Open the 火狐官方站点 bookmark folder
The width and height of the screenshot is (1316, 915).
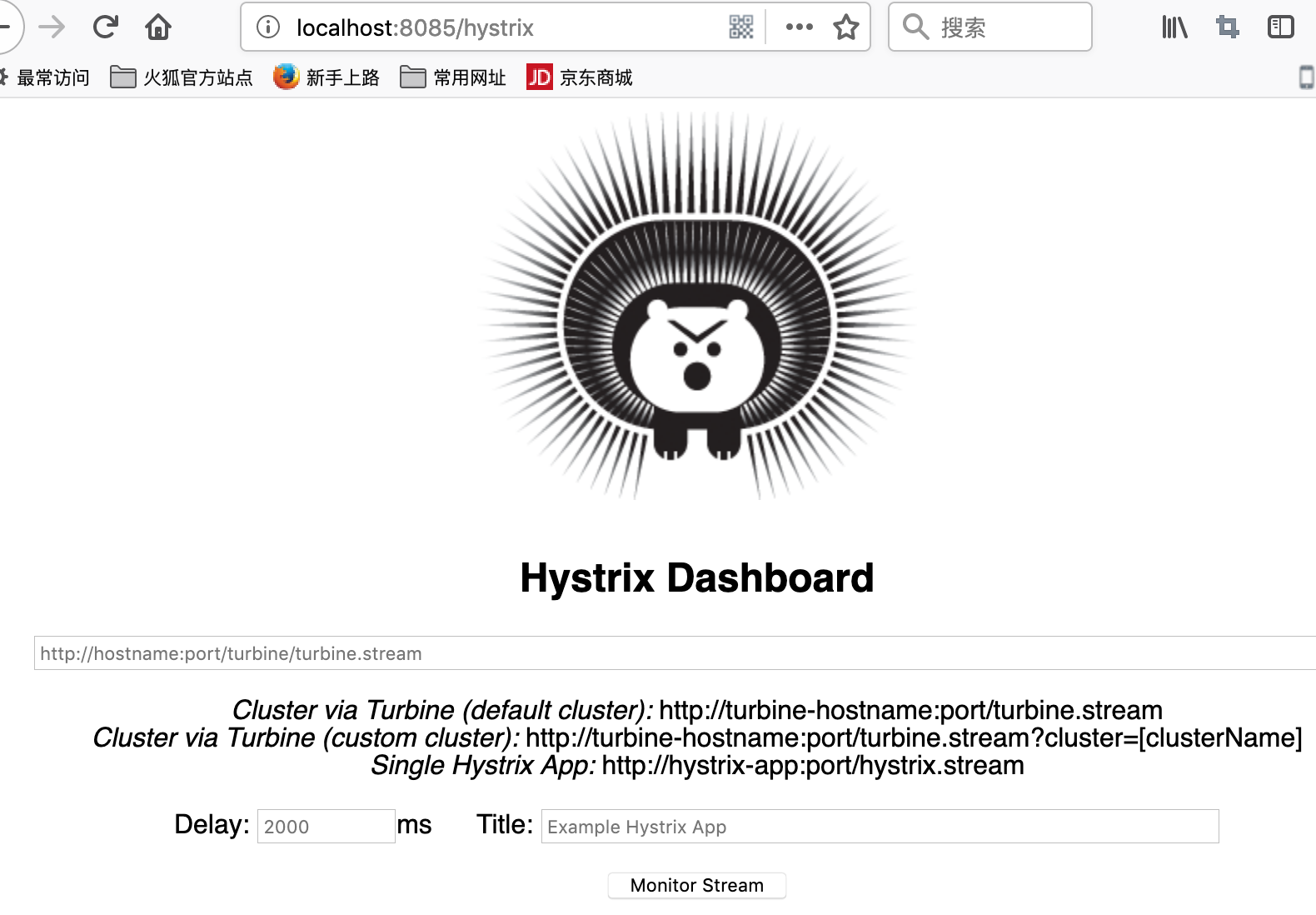click(x=182, y=77)
